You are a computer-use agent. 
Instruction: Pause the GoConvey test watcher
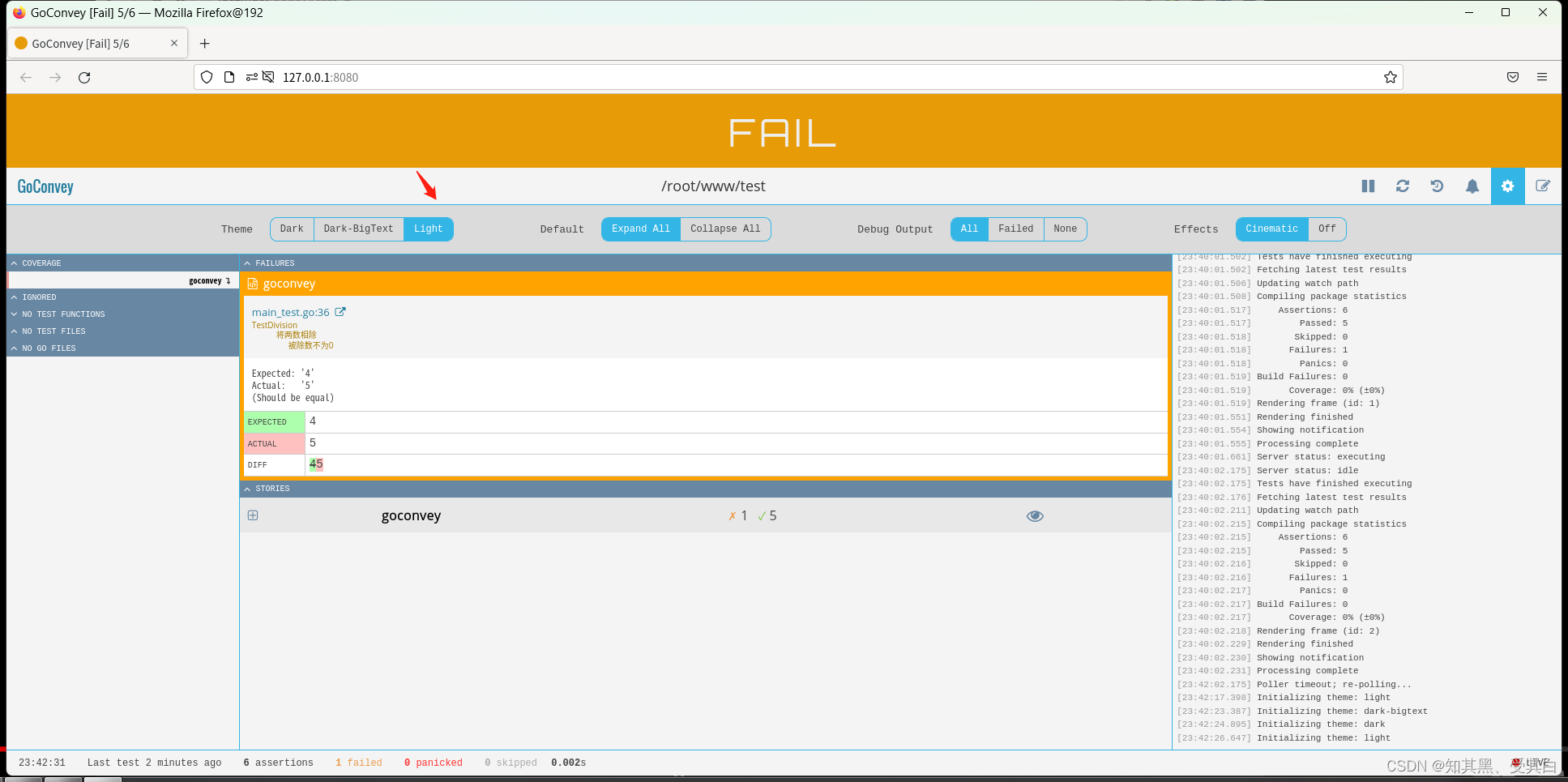[x=1369, y=186]
